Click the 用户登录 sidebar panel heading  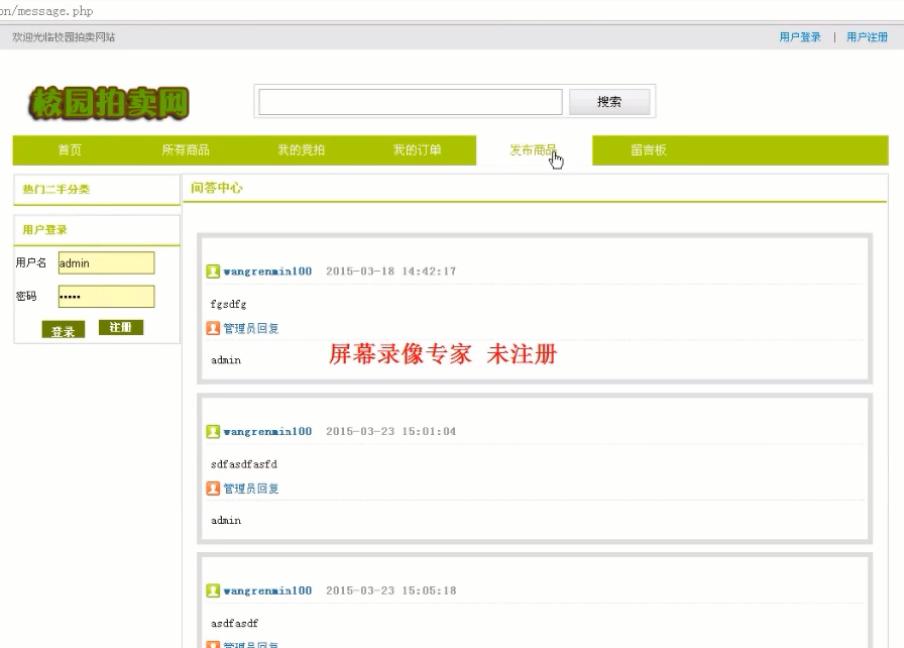click(x=44, y=230)
